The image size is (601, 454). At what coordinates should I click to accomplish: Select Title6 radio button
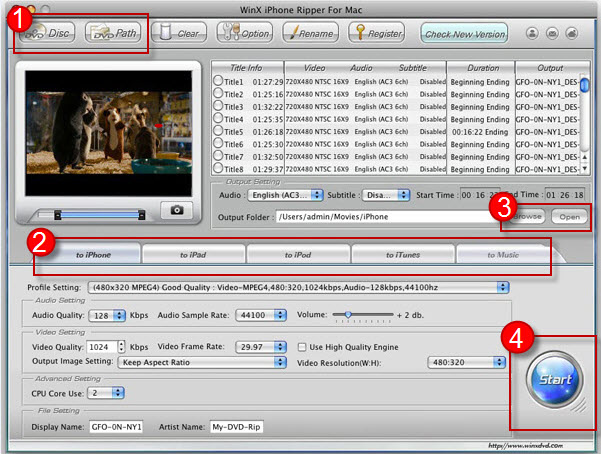218,143
